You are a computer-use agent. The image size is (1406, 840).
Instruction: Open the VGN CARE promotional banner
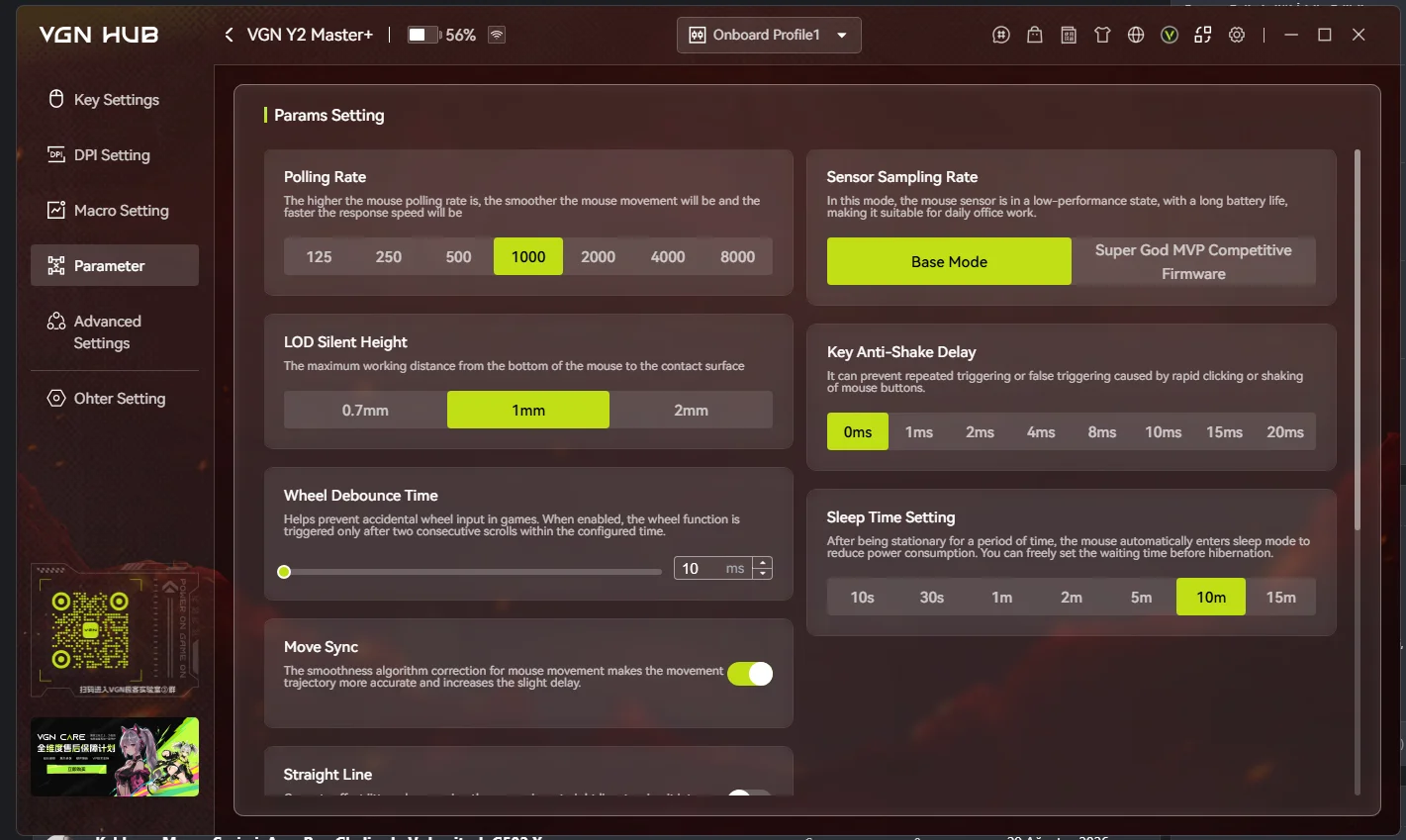115,757
